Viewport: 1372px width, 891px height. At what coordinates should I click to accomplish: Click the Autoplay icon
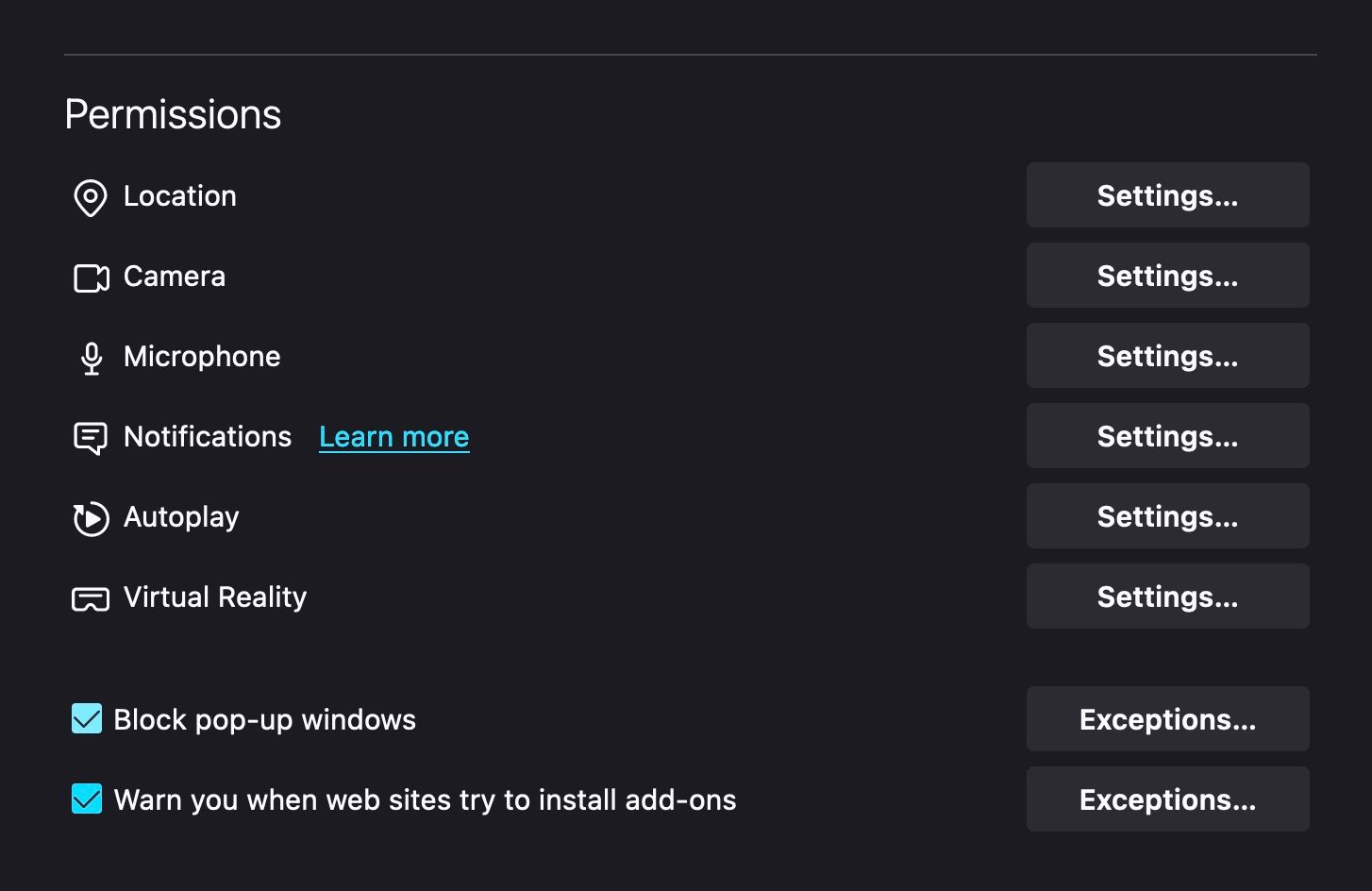(x=91, y=518)
